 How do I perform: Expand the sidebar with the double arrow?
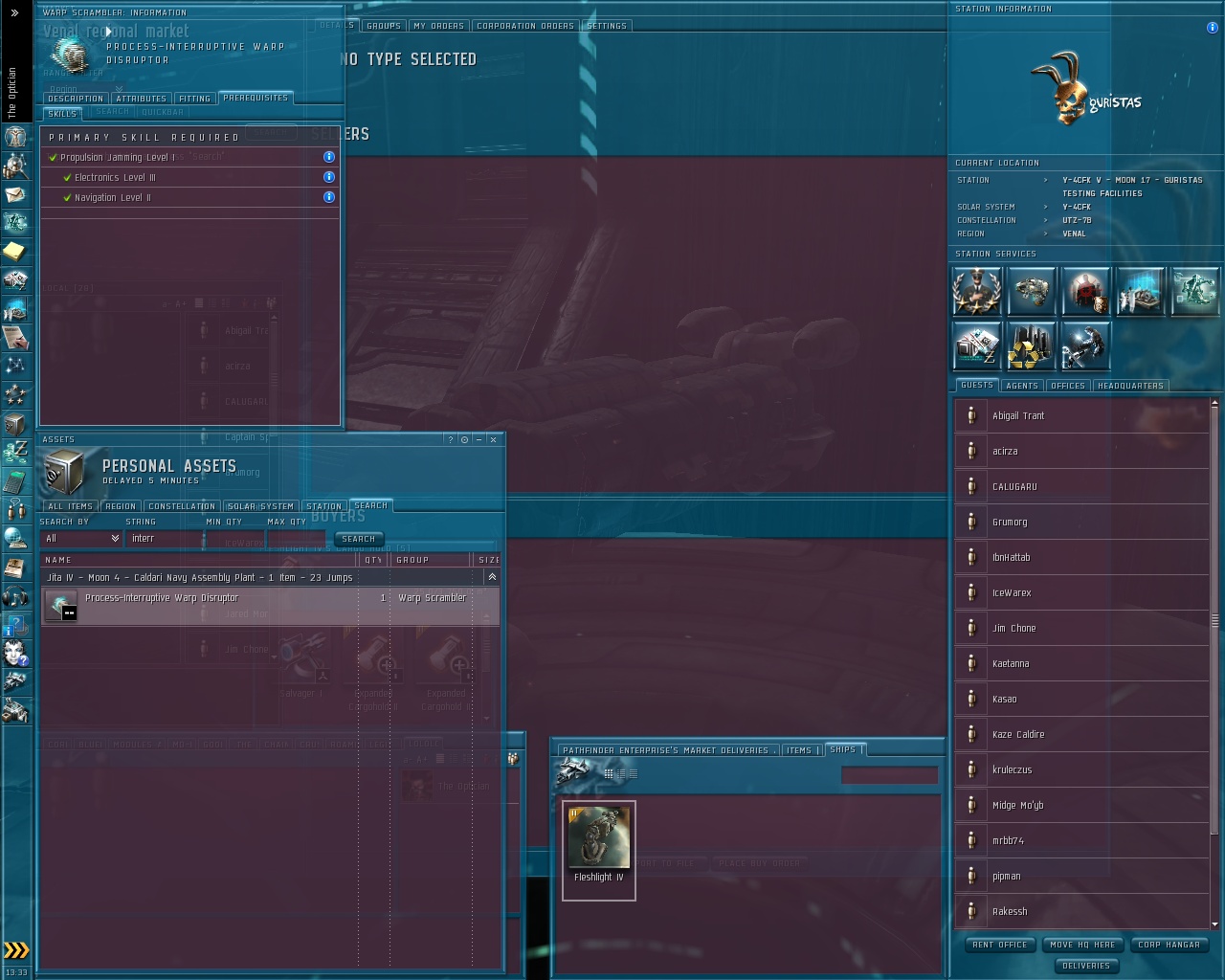[x=14, y=12]
